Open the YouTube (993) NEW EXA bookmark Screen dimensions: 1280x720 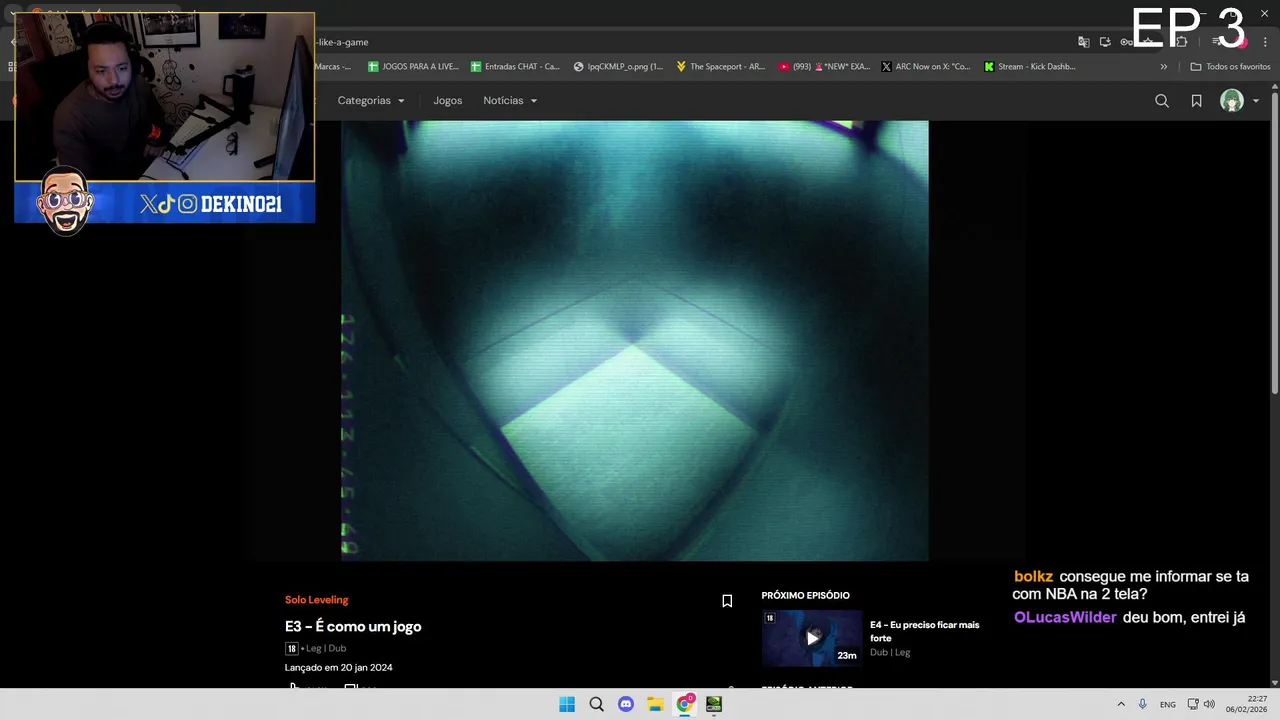tap(824, 67)
